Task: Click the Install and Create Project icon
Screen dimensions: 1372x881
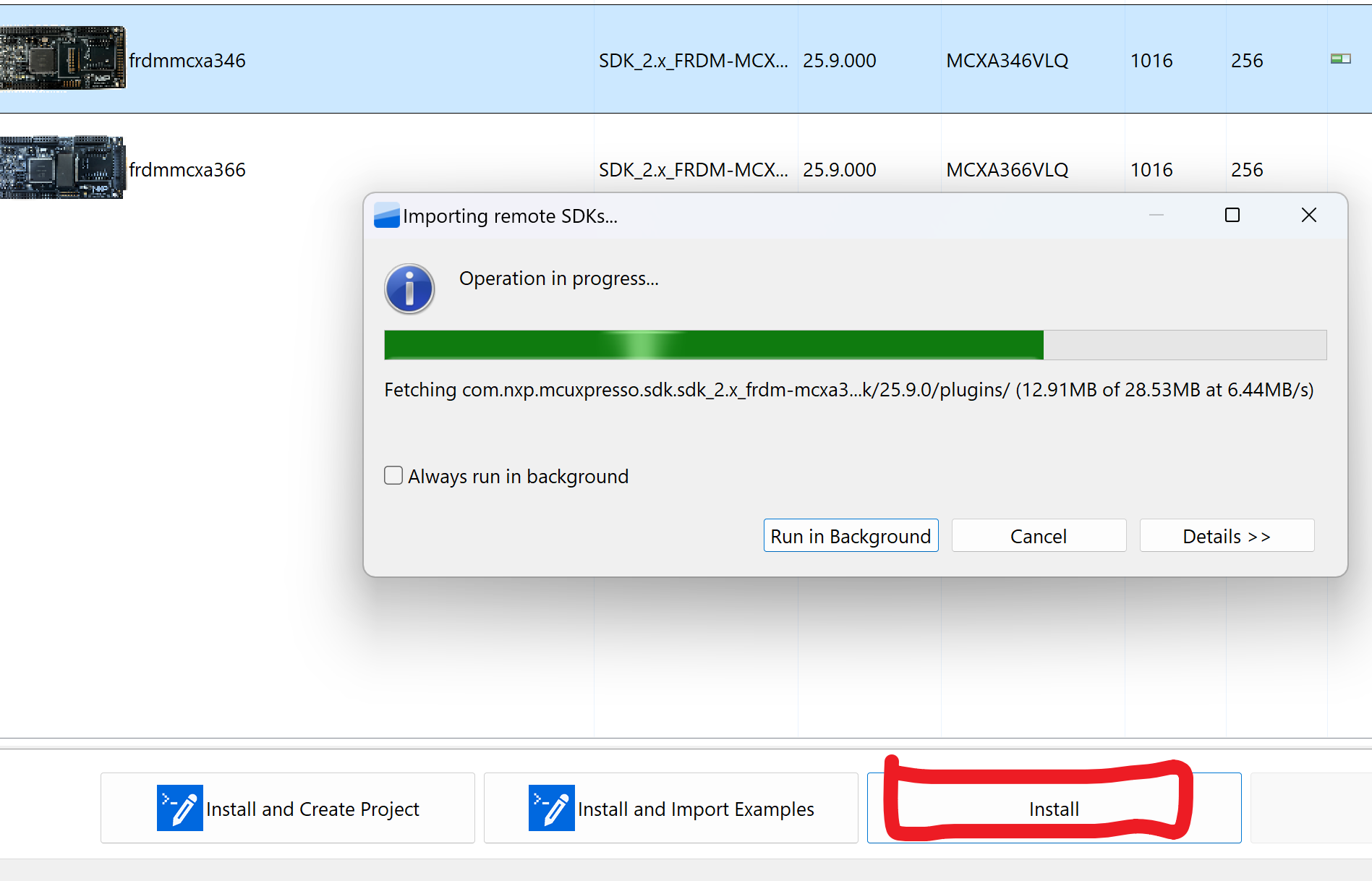Action: pos(179,808)
